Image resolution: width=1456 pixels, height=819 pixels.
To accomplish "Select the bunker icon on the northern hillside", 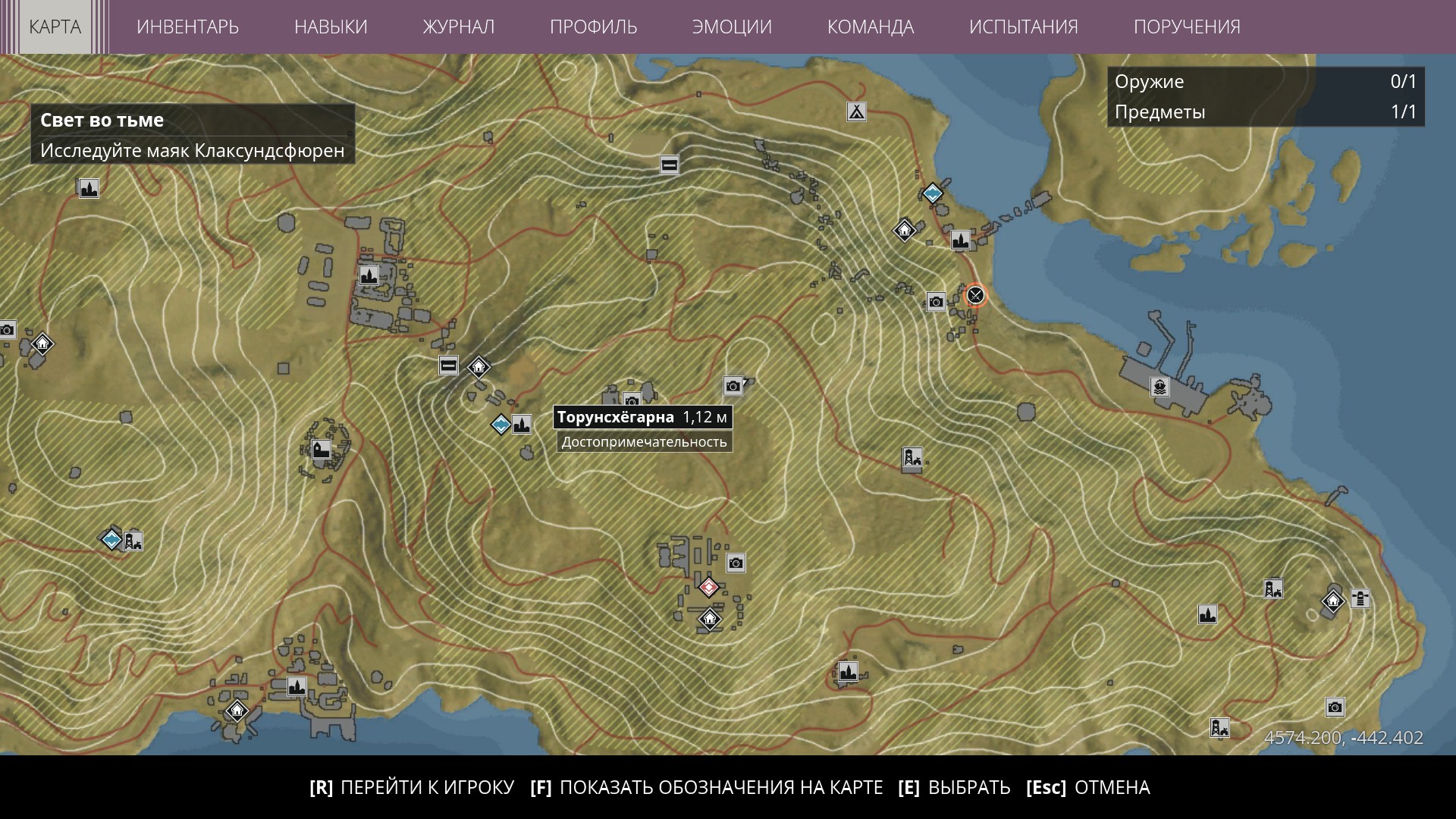I will tap(669, 165).
